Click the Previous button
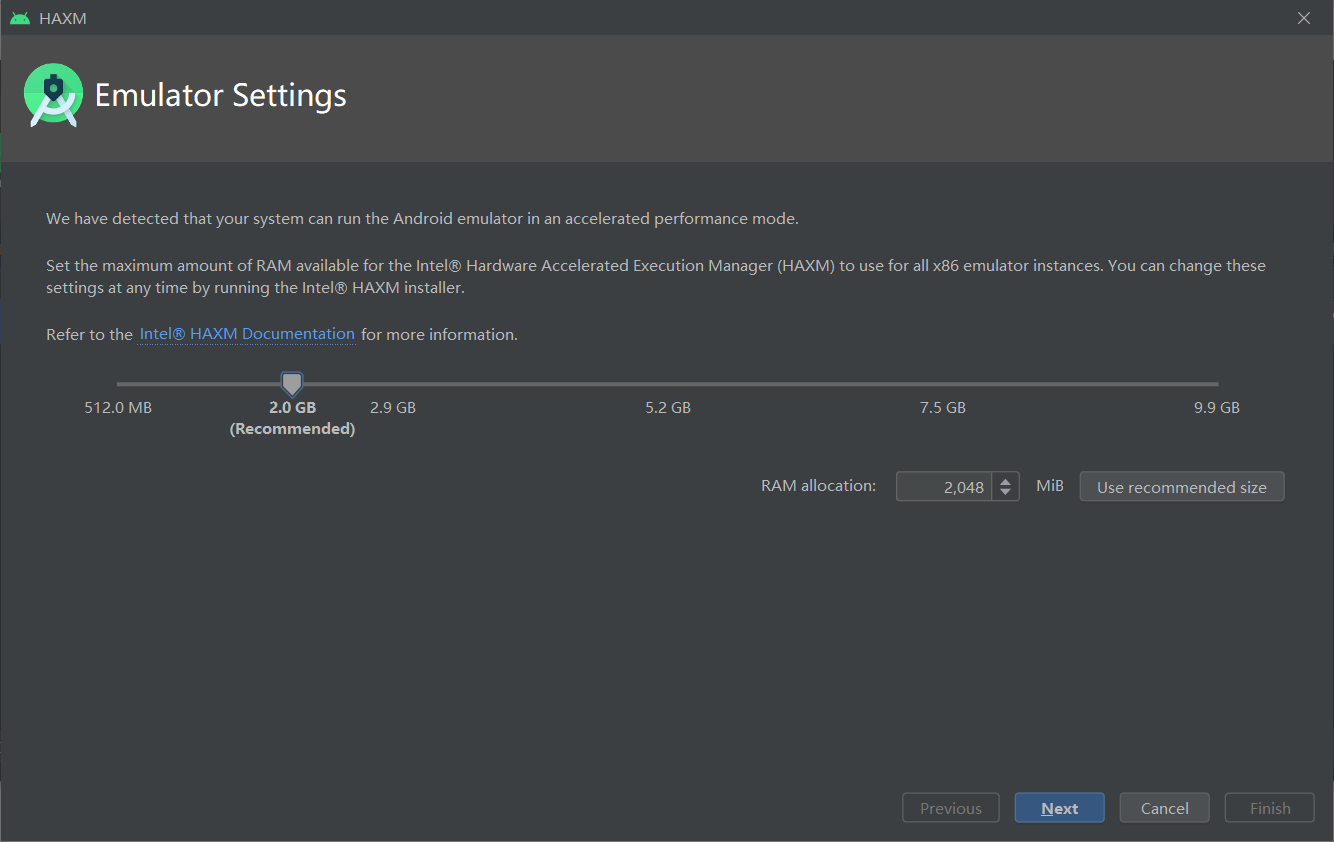The width and height of the screenshot is (1334, 842). click(951, 808)
